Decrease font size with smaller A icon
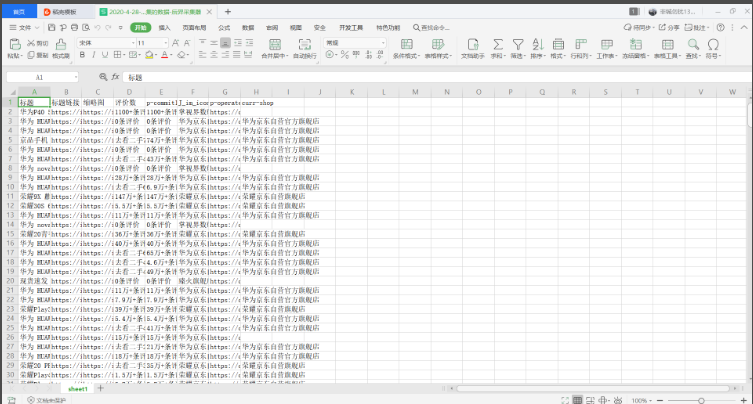The height and width of the screenshot is (404, 753). pyautogui.click(x=187, y=43)
